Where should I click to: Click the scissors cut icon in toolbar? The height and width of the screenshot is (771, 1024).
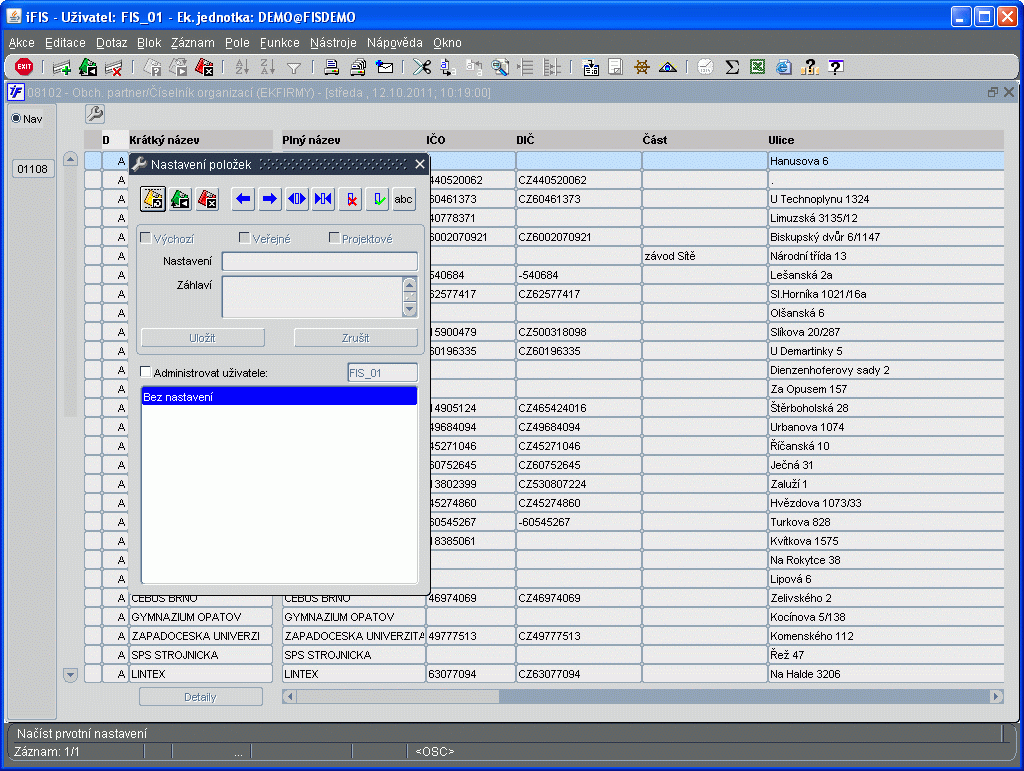click(x=422, y=67)
